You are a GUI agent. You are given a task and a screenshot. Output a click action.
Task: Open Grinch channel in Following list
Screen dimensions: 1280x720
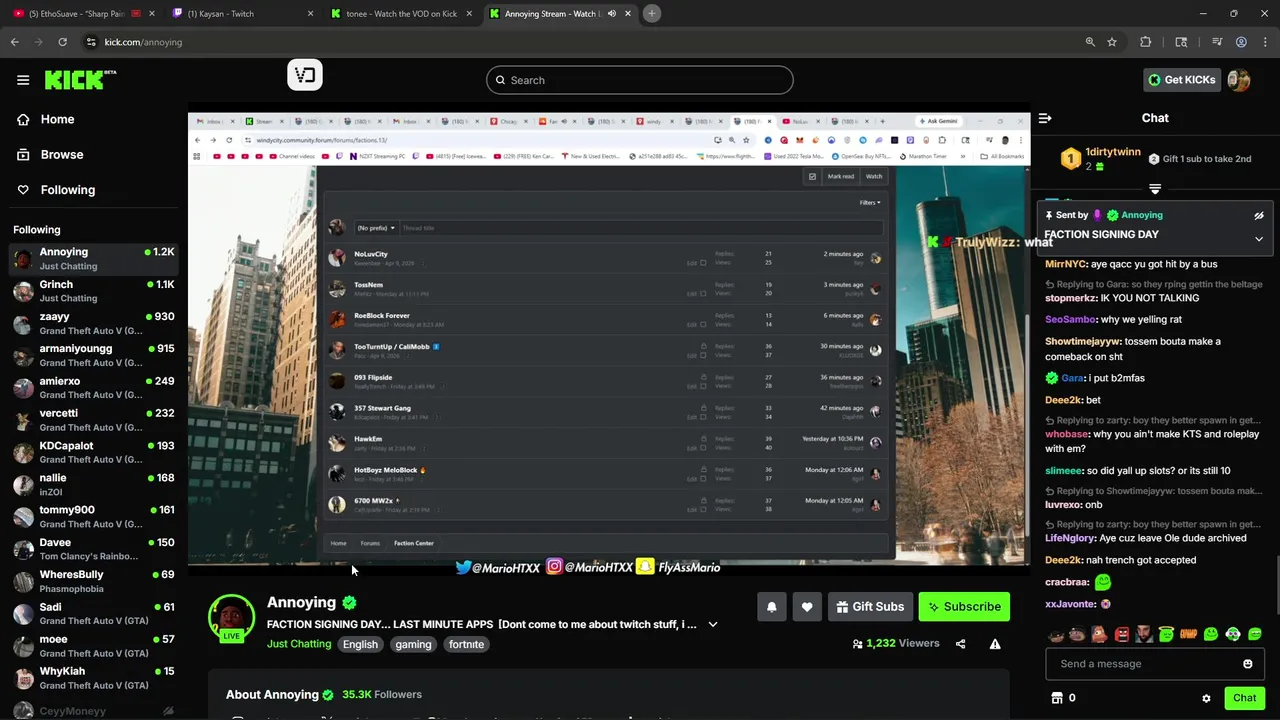pos(94,291)
